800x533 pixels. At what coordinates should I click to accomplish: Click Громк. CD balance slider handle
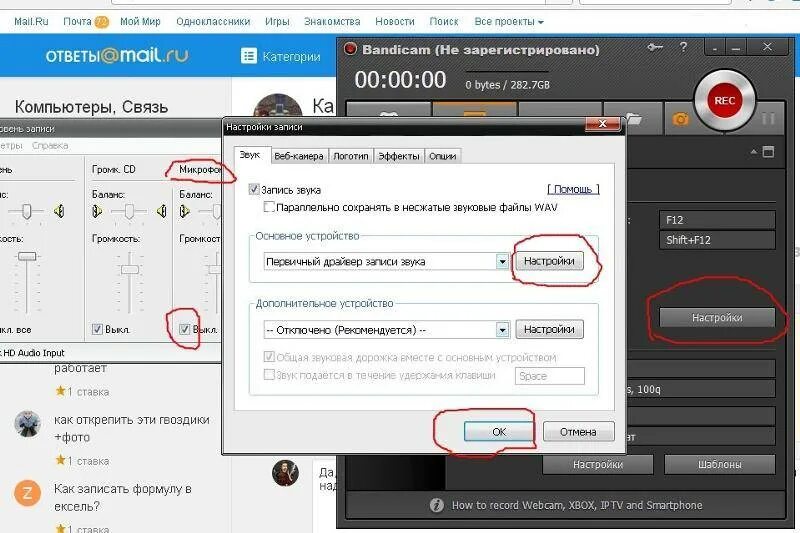(129, 211)
